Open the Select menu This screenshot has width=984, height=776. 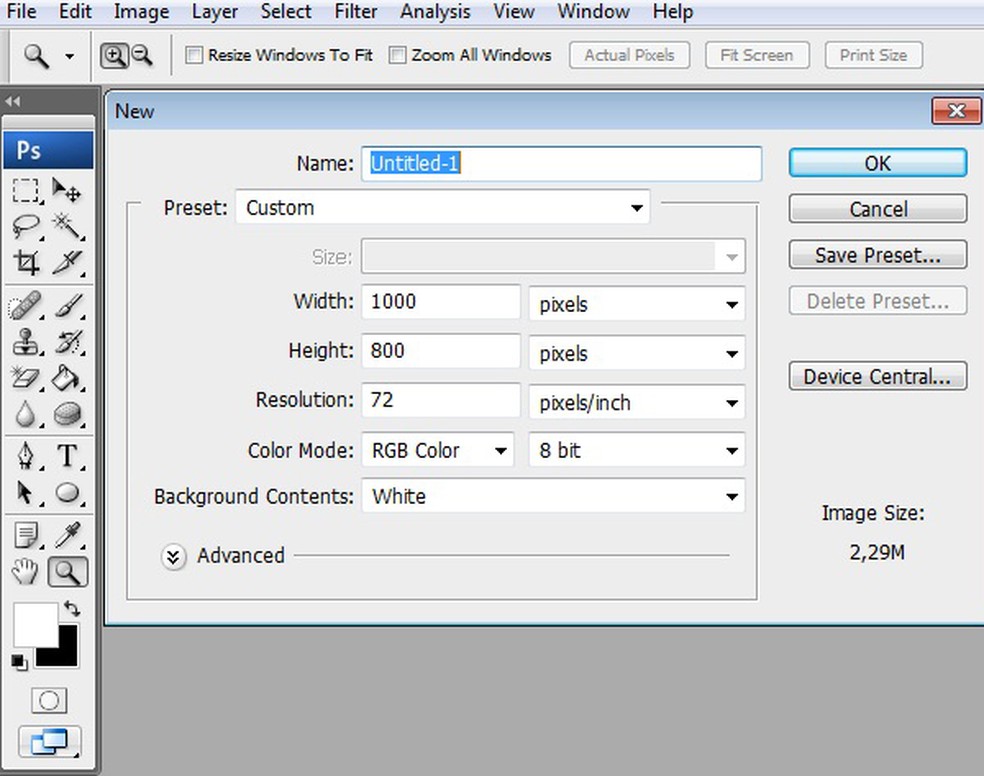pos(286,11)
